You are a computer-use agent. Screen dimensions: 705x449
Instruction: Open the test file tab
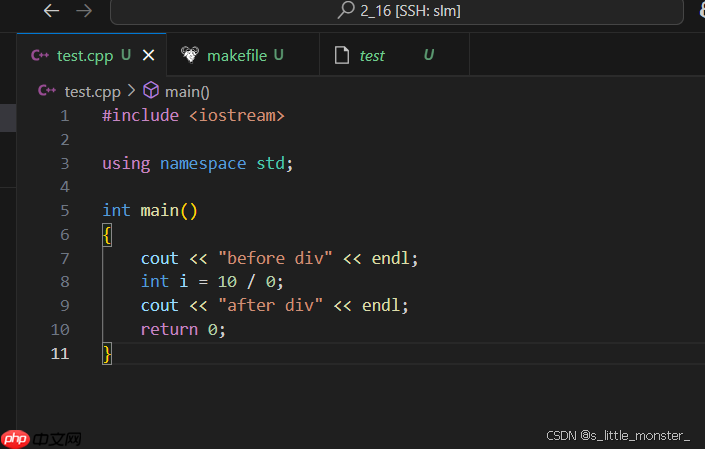pos(394,55)
